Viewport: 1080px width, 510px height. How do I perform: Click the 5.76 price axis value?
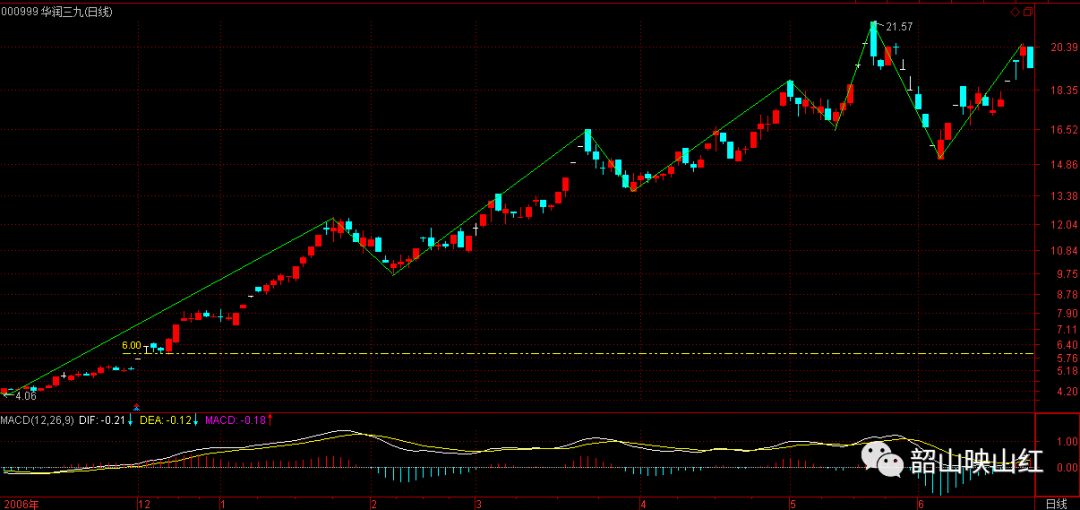pyautogui.click(x=1067, y=358)
